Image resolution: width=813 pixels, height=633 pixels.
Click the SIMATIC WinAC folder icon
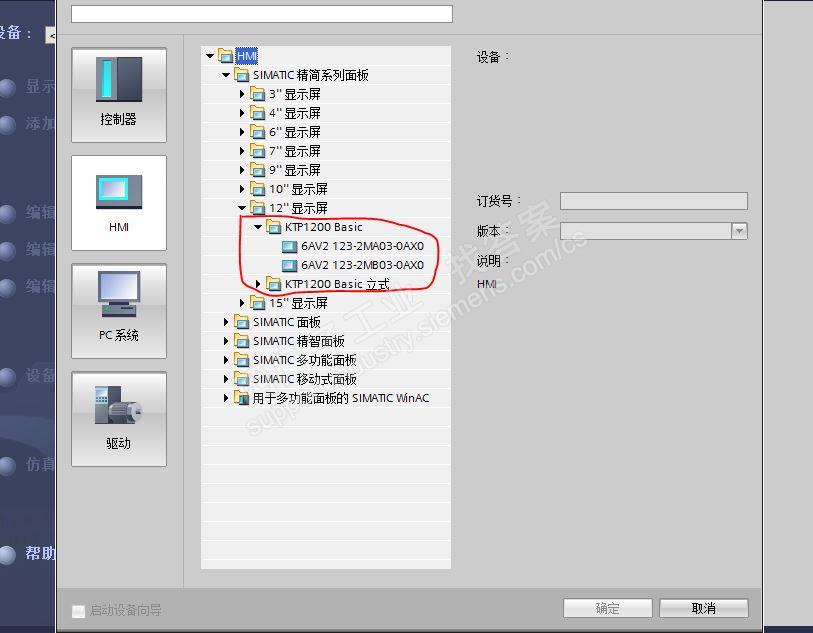click(242, 398)
